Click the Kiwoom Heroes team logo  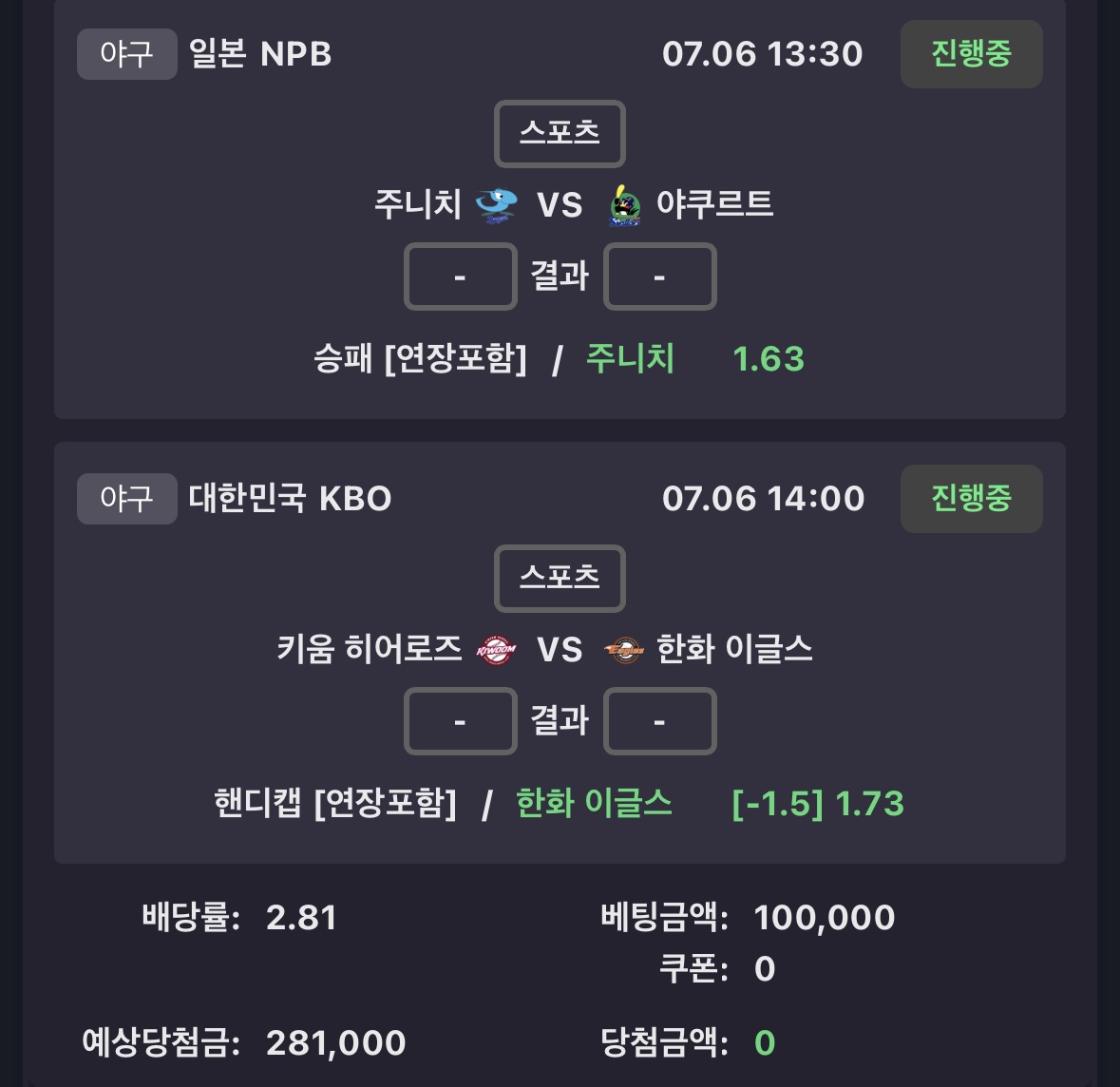(497, 650)
